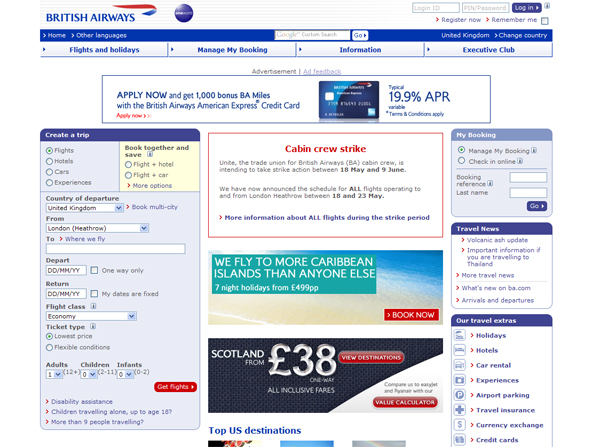This screenshot has height=447, width=600.
Task: Select Lowest price ticket type
Action: click(x=49, y=336)
